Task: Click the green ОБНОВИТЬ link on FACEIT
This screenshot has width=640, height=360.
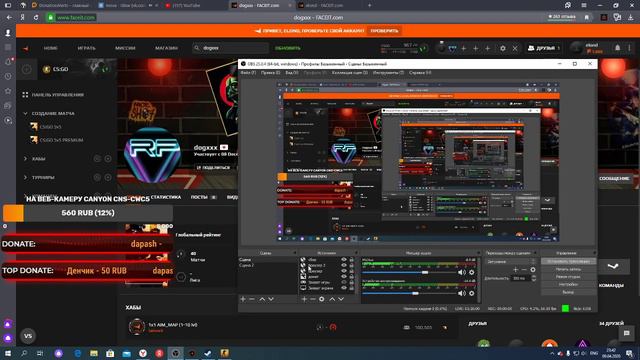Action: (x=288, y=48)
